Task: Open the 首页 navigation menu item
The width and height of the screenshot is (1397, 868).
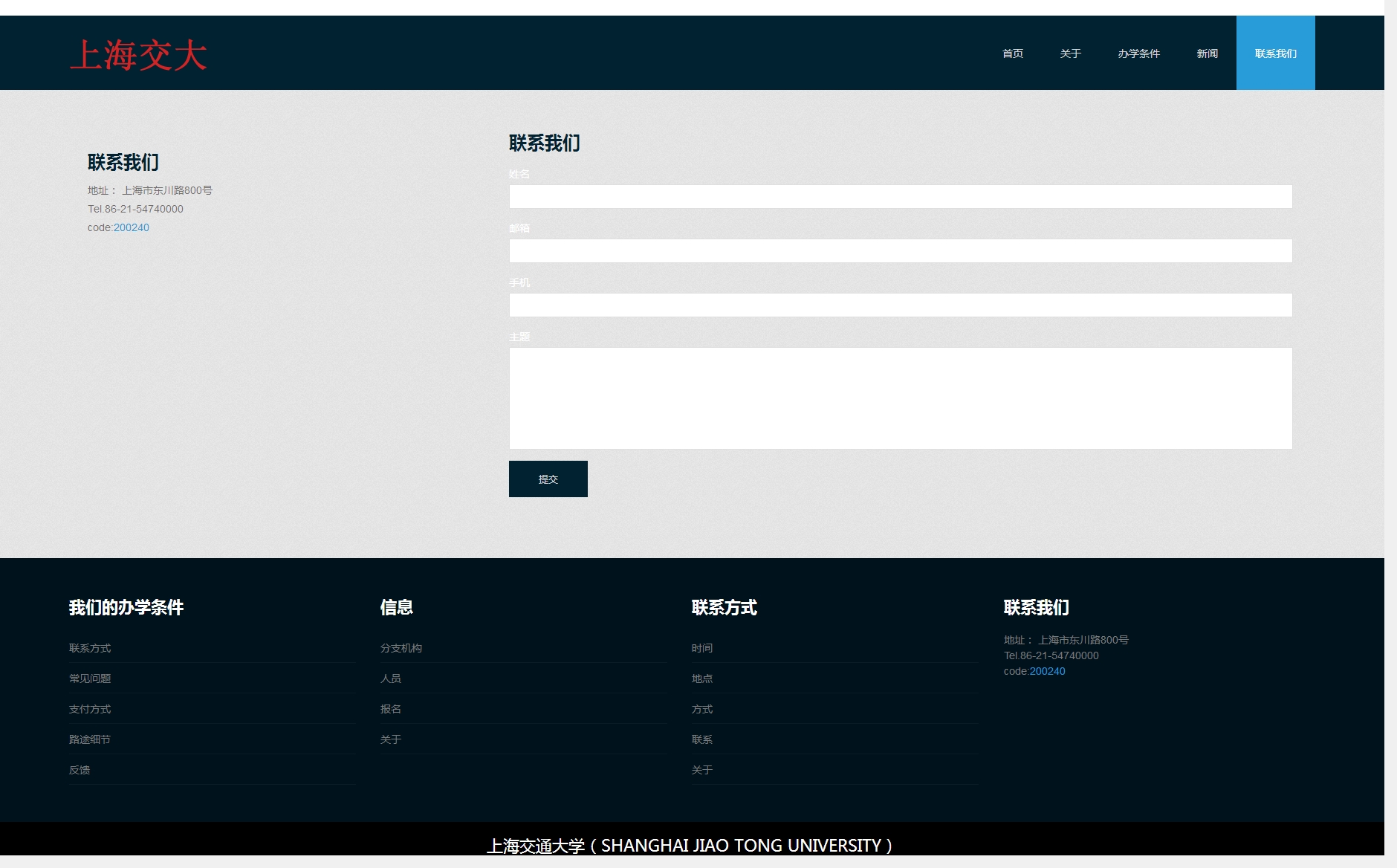Action: click(1012, 54)
